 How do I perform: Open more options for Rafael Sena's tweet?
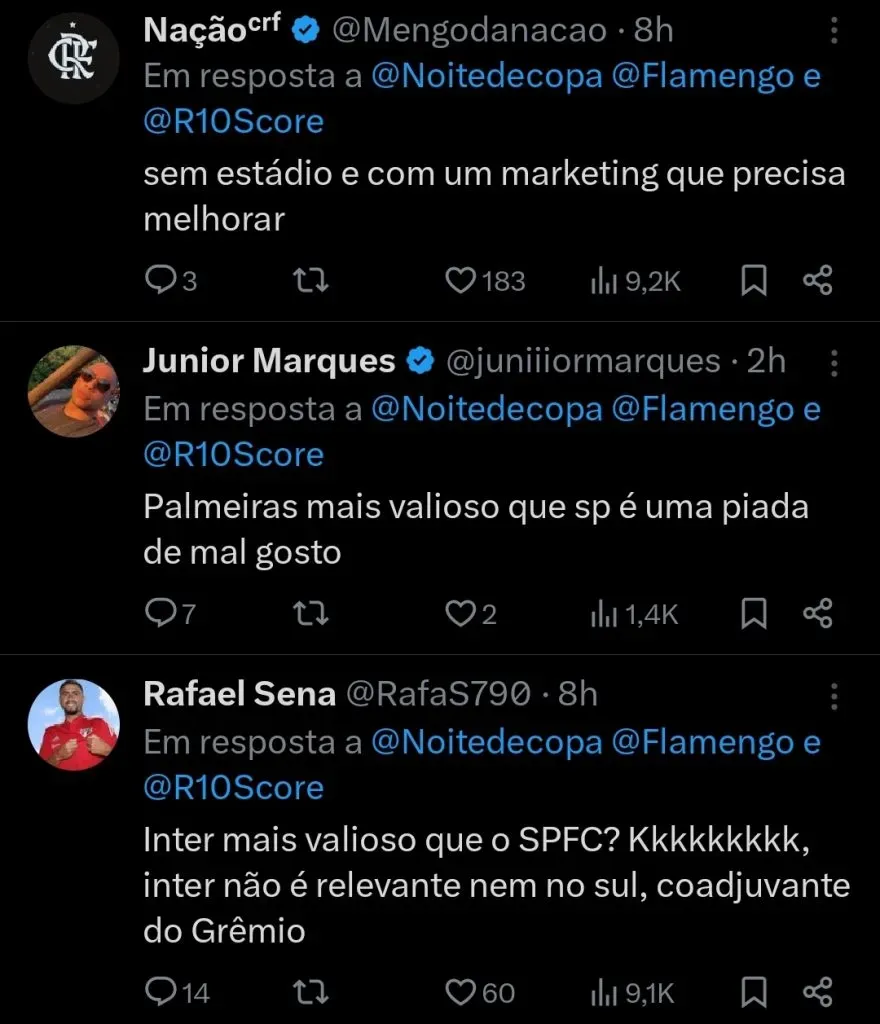point(834,695)
